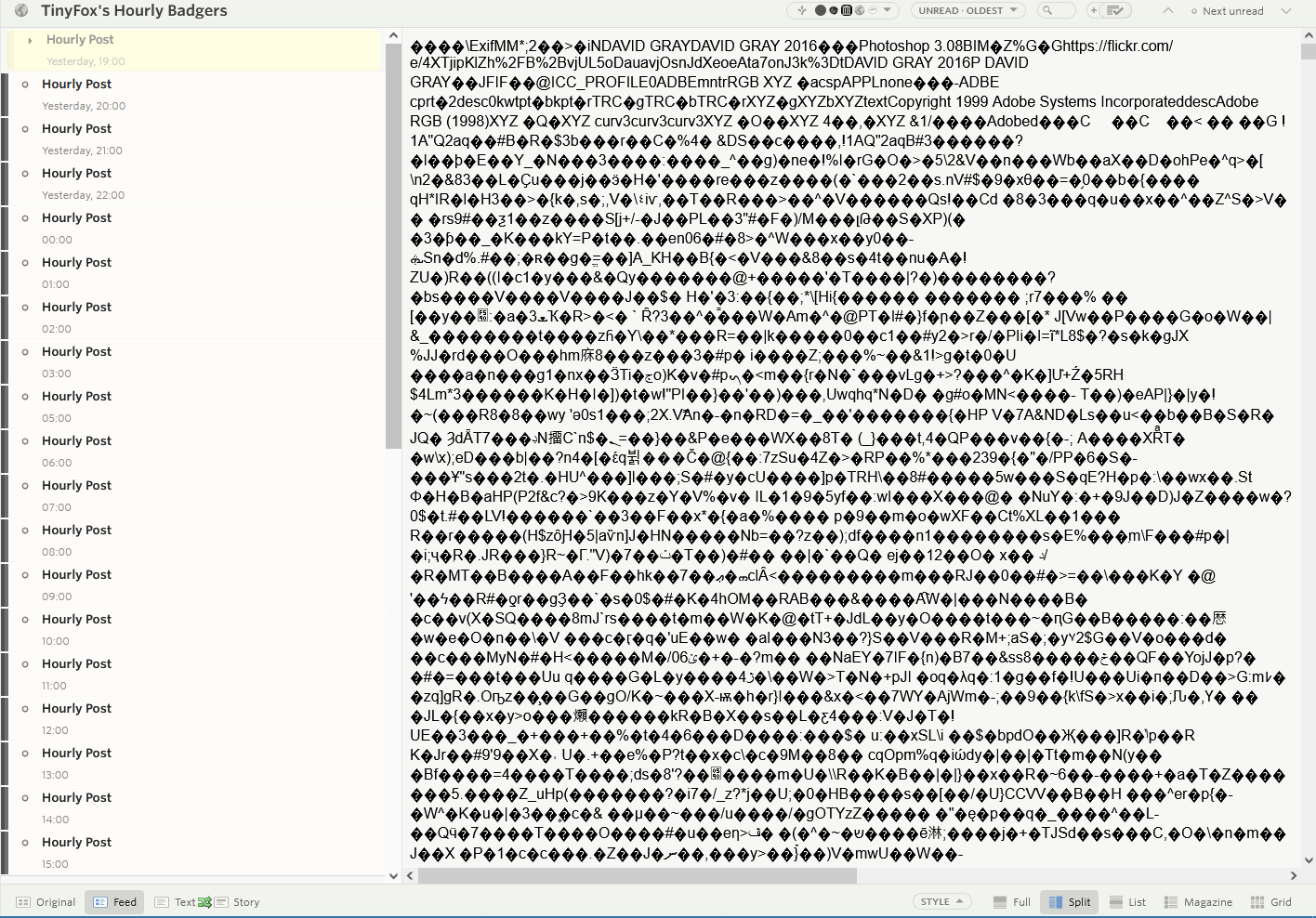This screenshot has height=918, width=1316.
Task: Click the magnifying glass search icon
Action: click(1047, 11)
